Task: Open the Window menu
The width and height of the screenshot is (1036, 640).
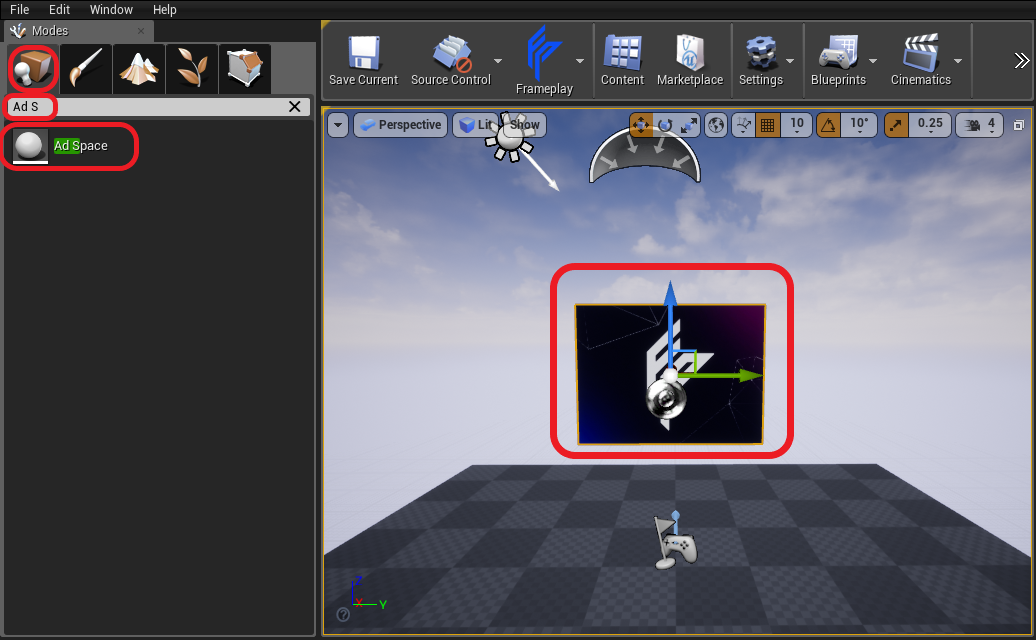Action: coord(111,10)
